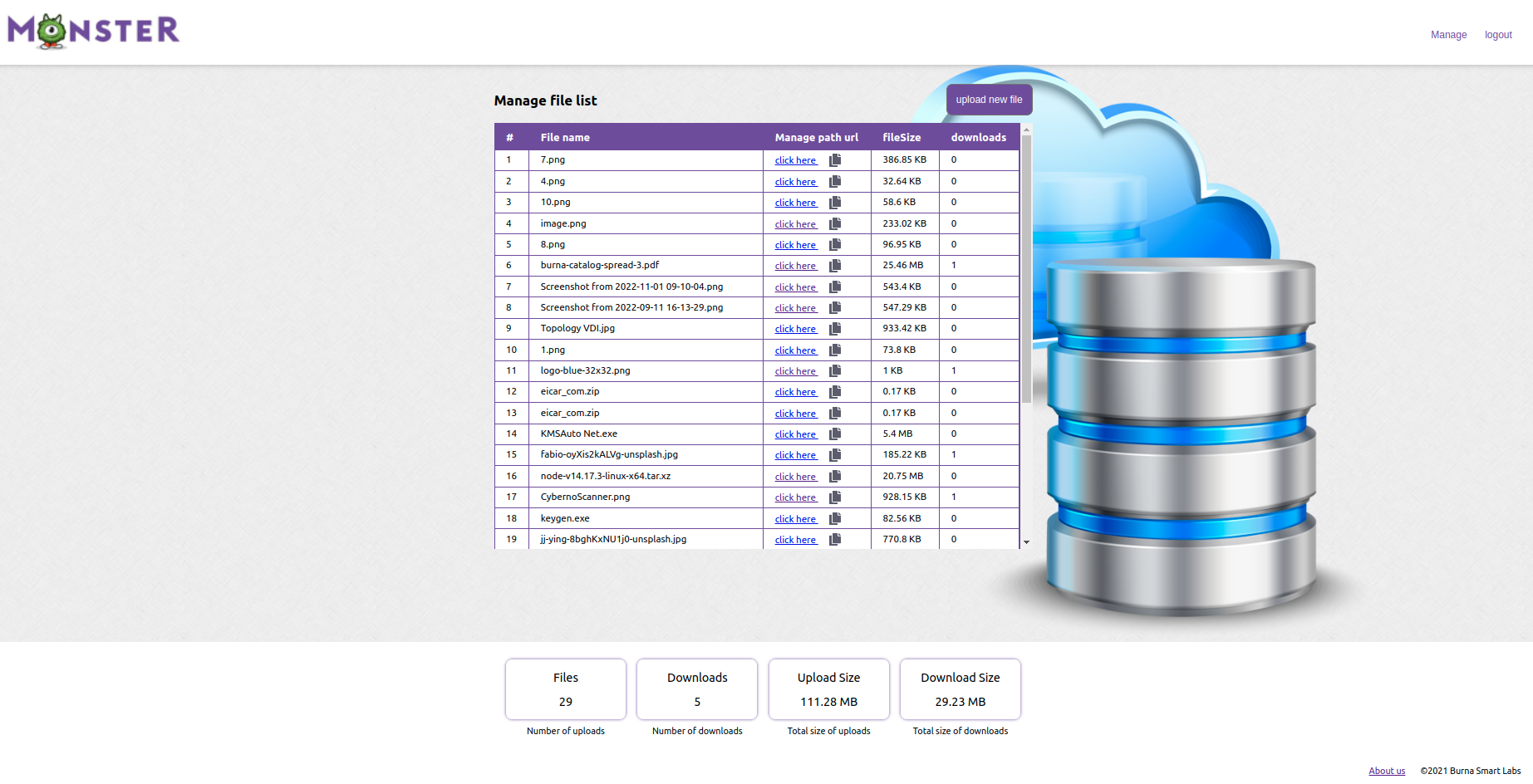Open 'click here' link for node-v14.17.3-linux-x64.tar.xz
This screenshot has width=1533, height=784.
(796, 477)
